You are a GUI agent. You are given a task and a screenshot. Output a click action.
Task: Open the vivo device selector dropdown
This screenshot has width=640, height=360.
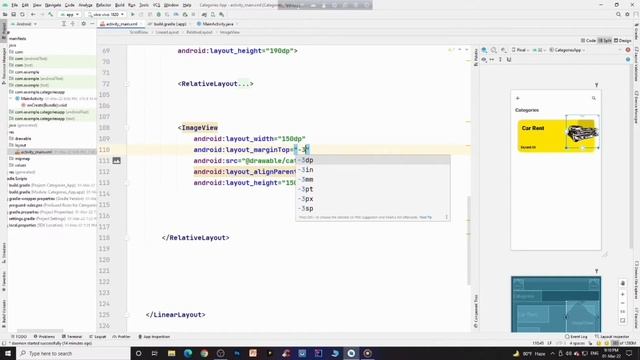[106, 15]
